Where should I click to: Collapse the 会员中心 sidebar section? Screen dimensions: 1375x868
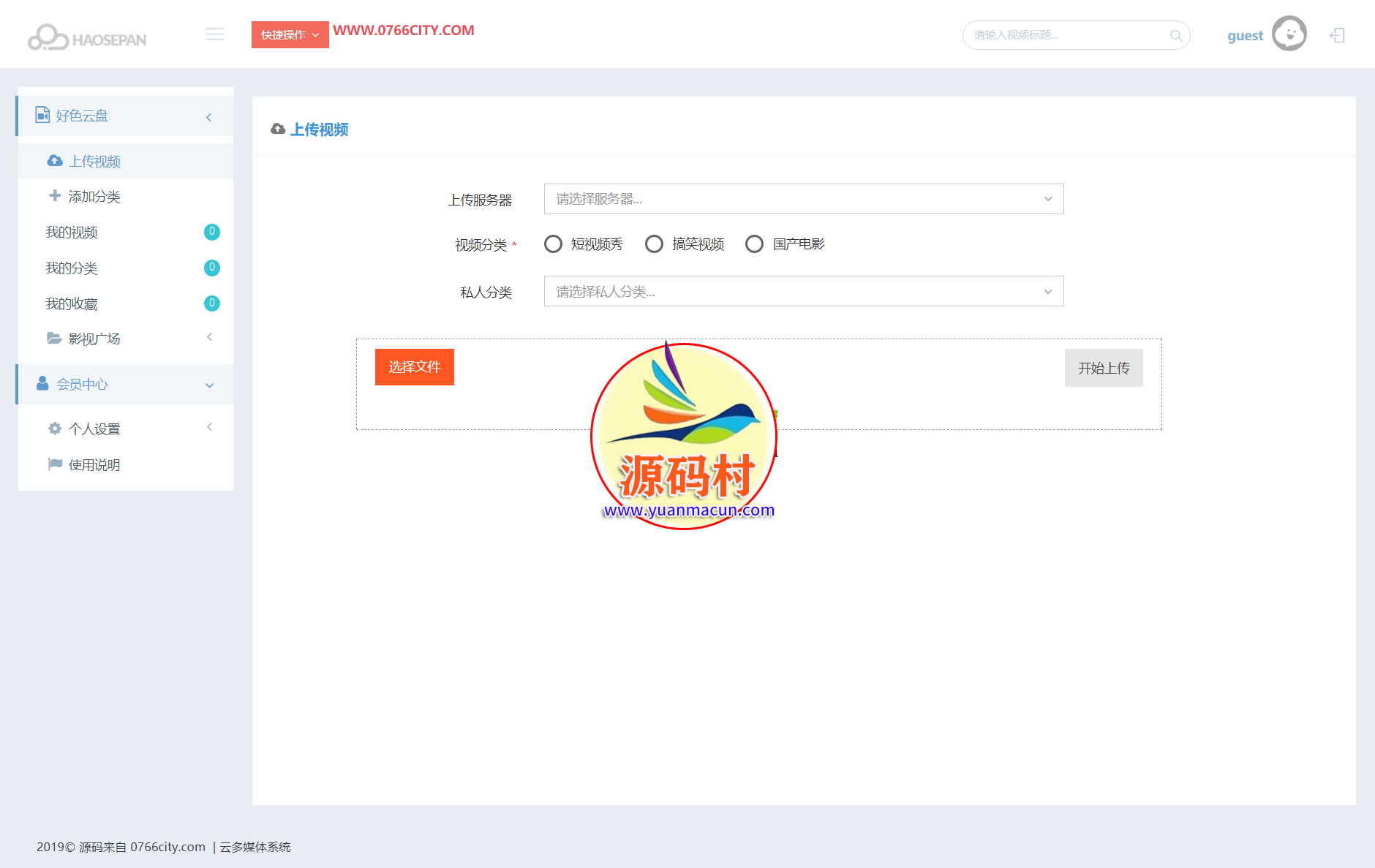208,384
